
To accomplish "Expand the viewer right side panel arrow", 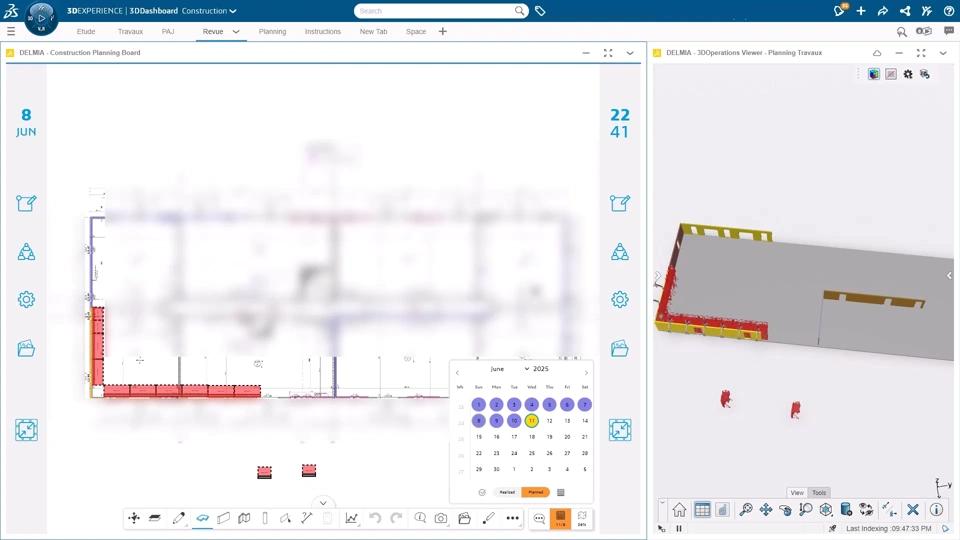I will (x=949, y=276).
